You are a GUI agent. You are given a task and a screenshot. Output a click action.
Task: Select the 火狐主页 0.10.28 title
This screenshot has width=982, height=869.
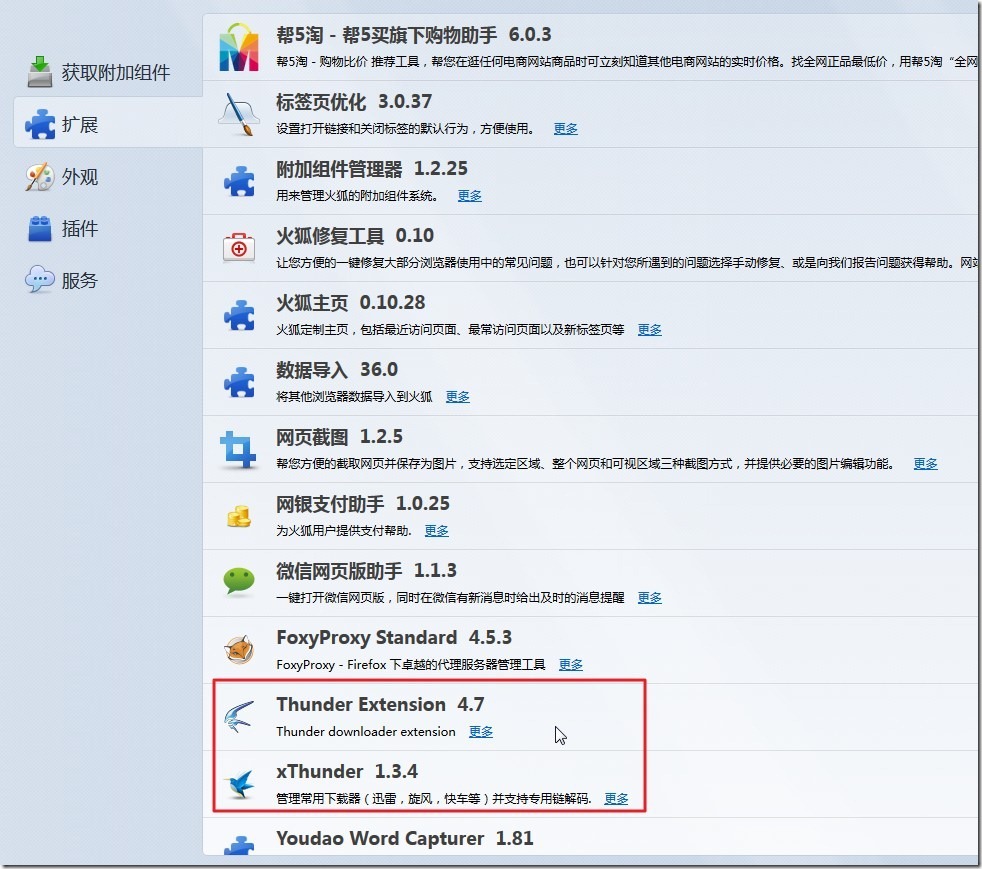[351, 302]
